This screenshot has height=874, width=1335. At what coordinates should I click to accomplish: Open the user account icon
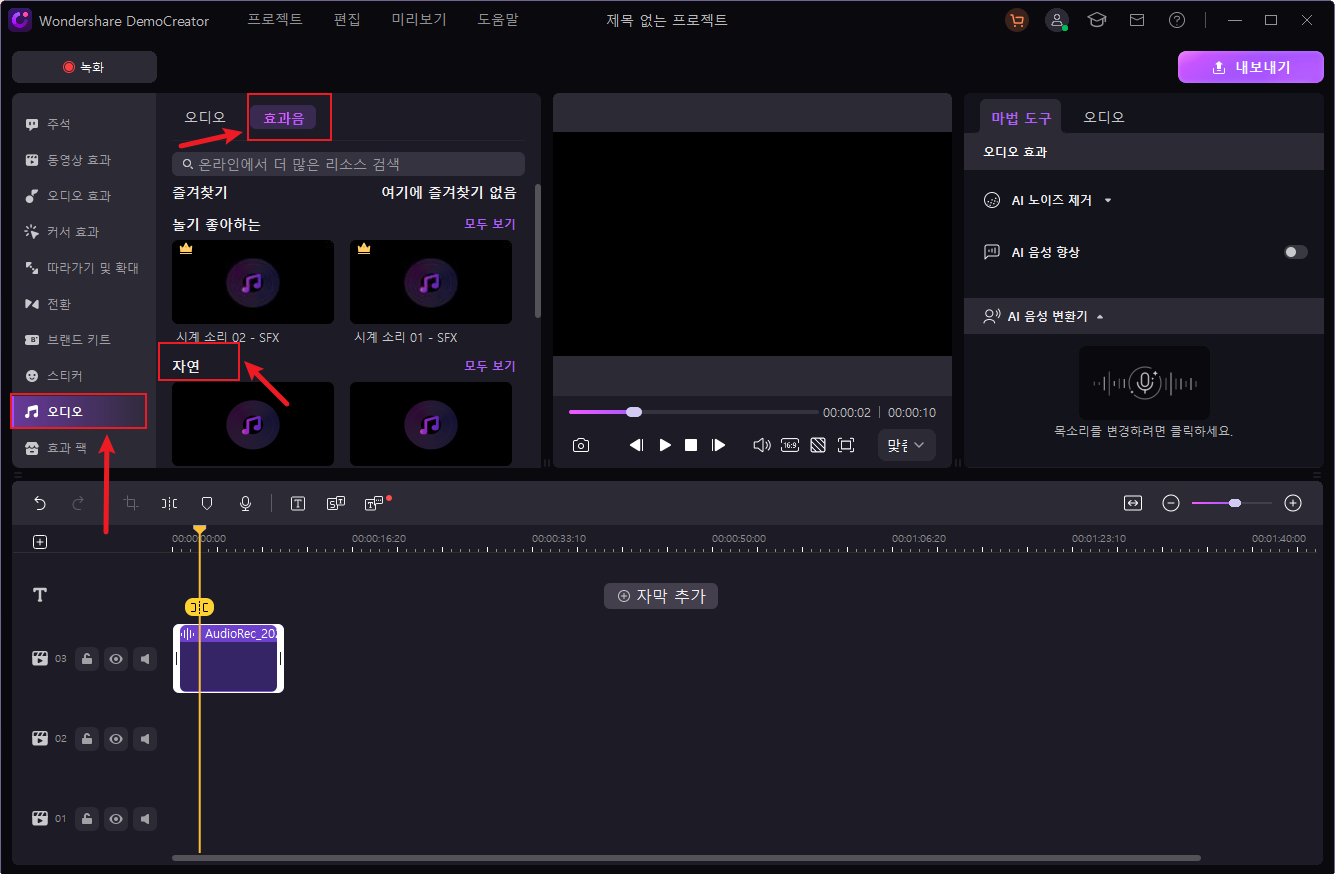[1057, 20]
